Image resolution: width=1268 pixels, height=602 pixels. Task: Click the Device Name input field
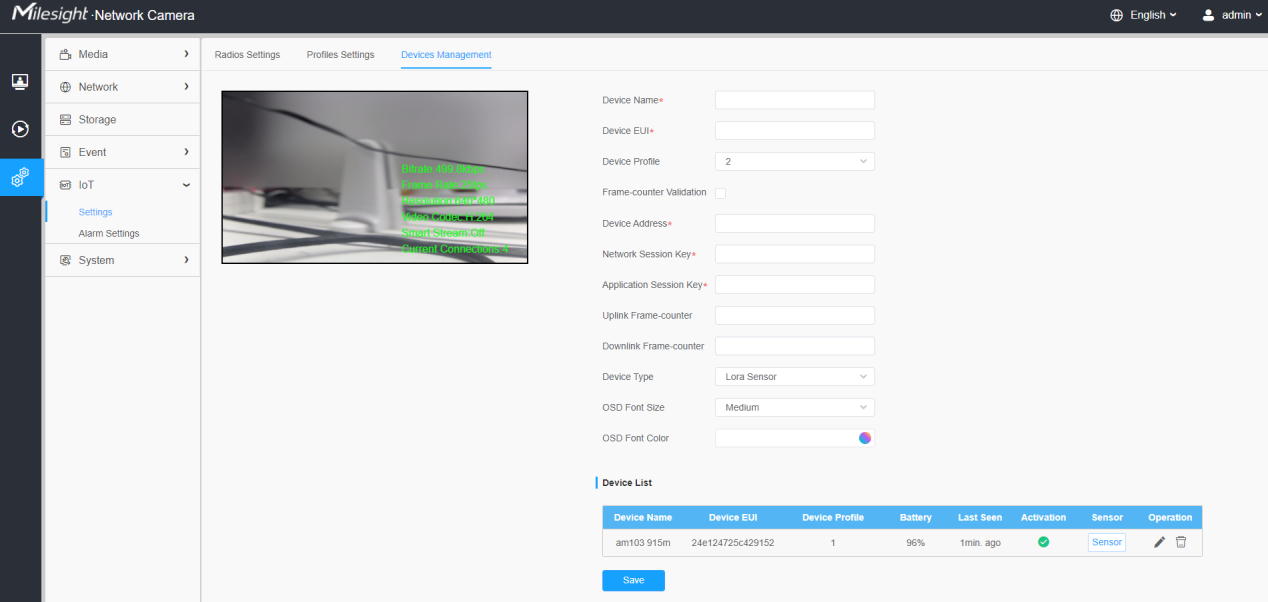point(795,100)
